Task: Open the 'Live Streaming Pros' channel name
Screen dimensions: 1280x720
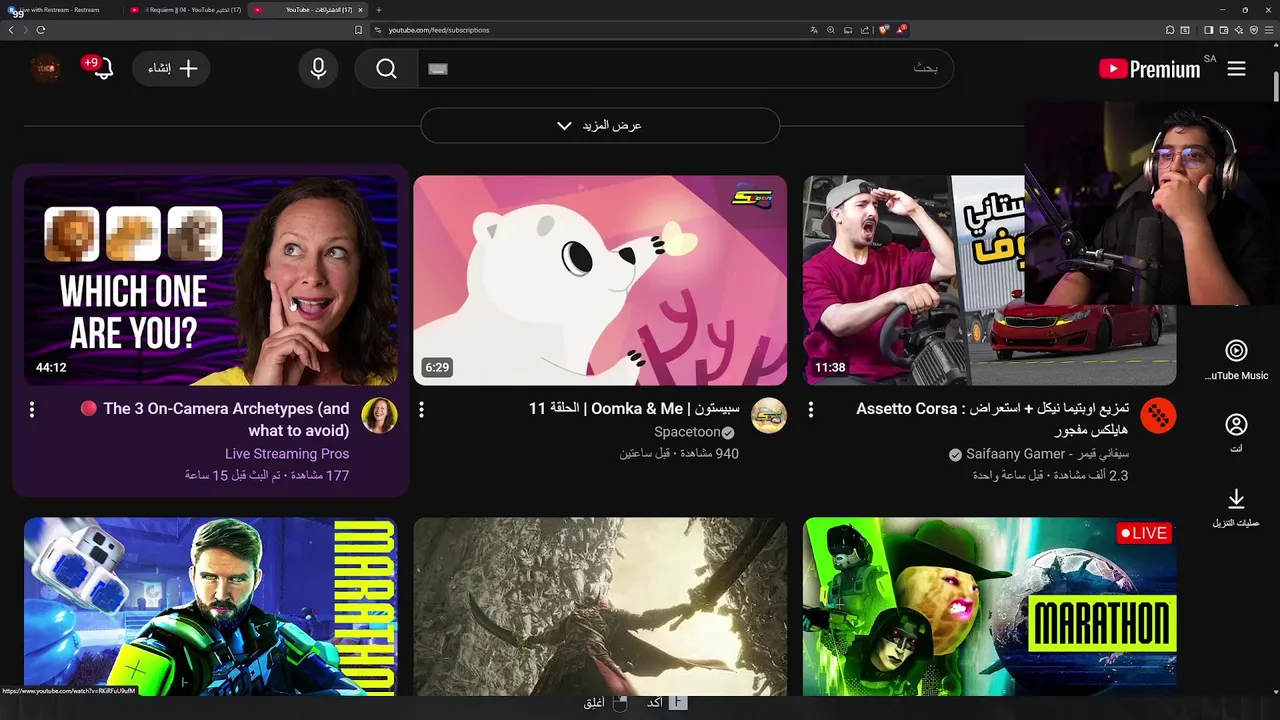Action: (287, 454)
